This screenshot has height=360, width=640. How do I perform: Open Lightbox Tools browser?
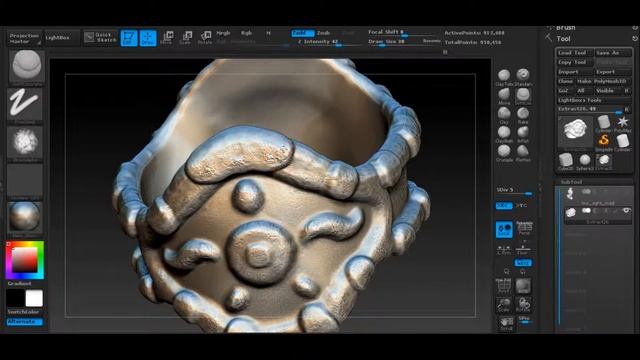pyautogui.click(x=594, y=100)
